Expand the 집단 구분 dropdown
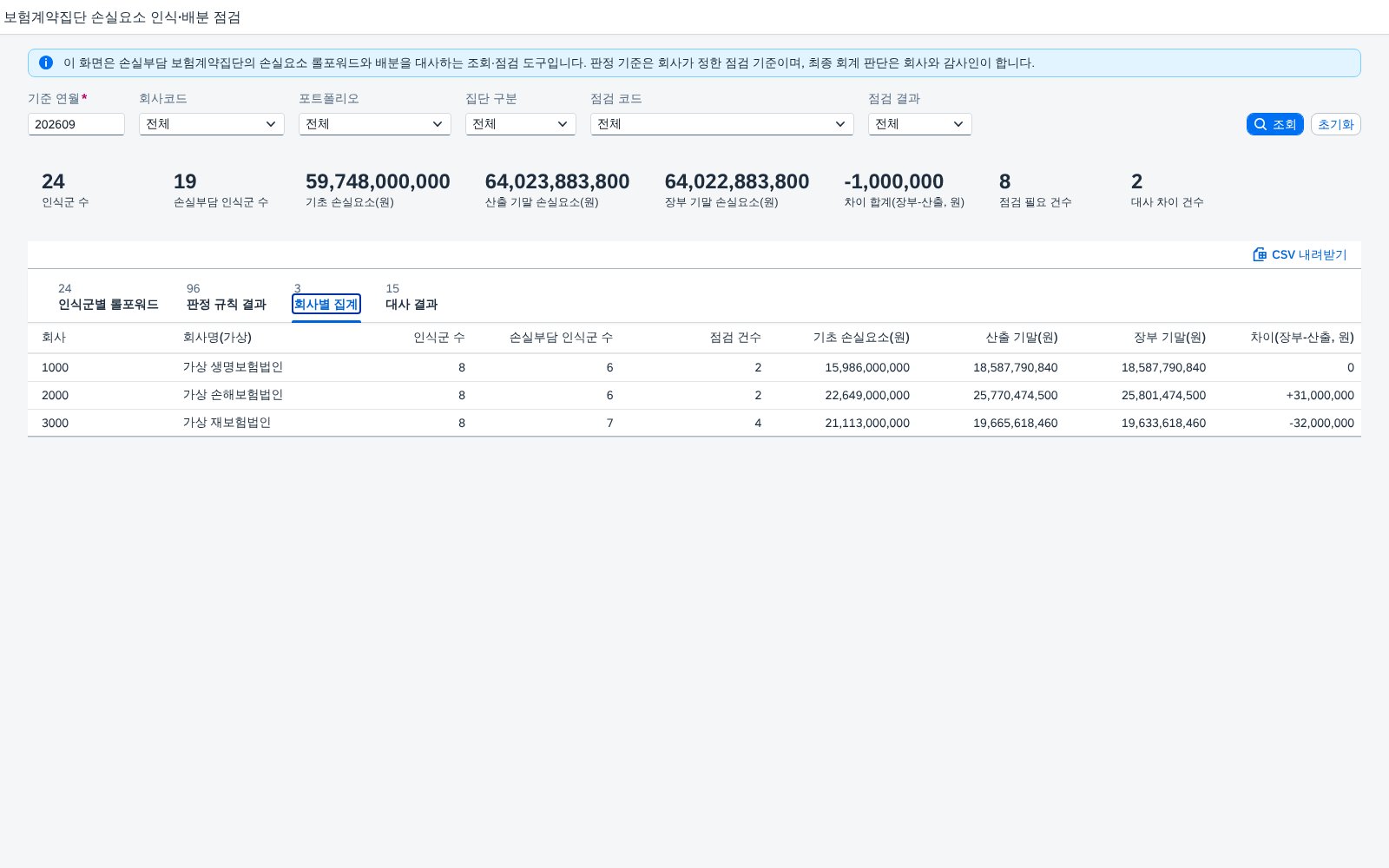This screenshot has width=1389, height=868. 521,124
